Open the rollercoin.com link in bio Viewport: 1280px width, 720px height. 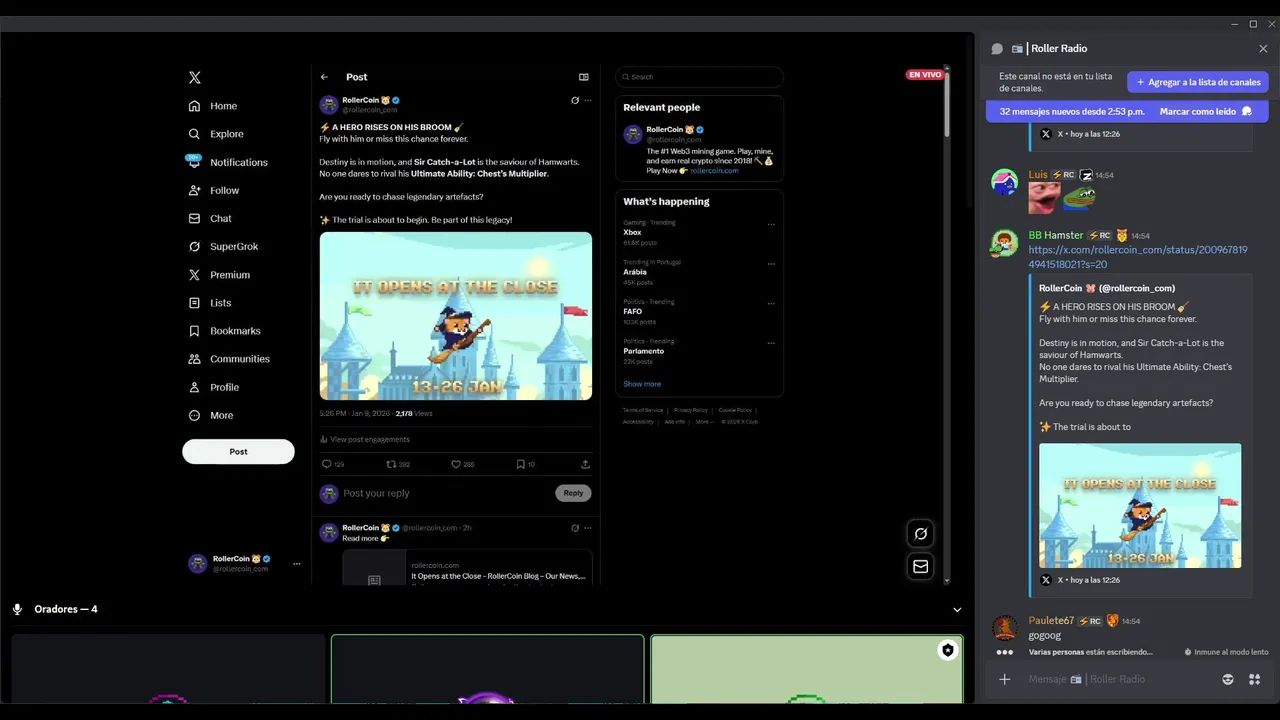click(714, 171)
